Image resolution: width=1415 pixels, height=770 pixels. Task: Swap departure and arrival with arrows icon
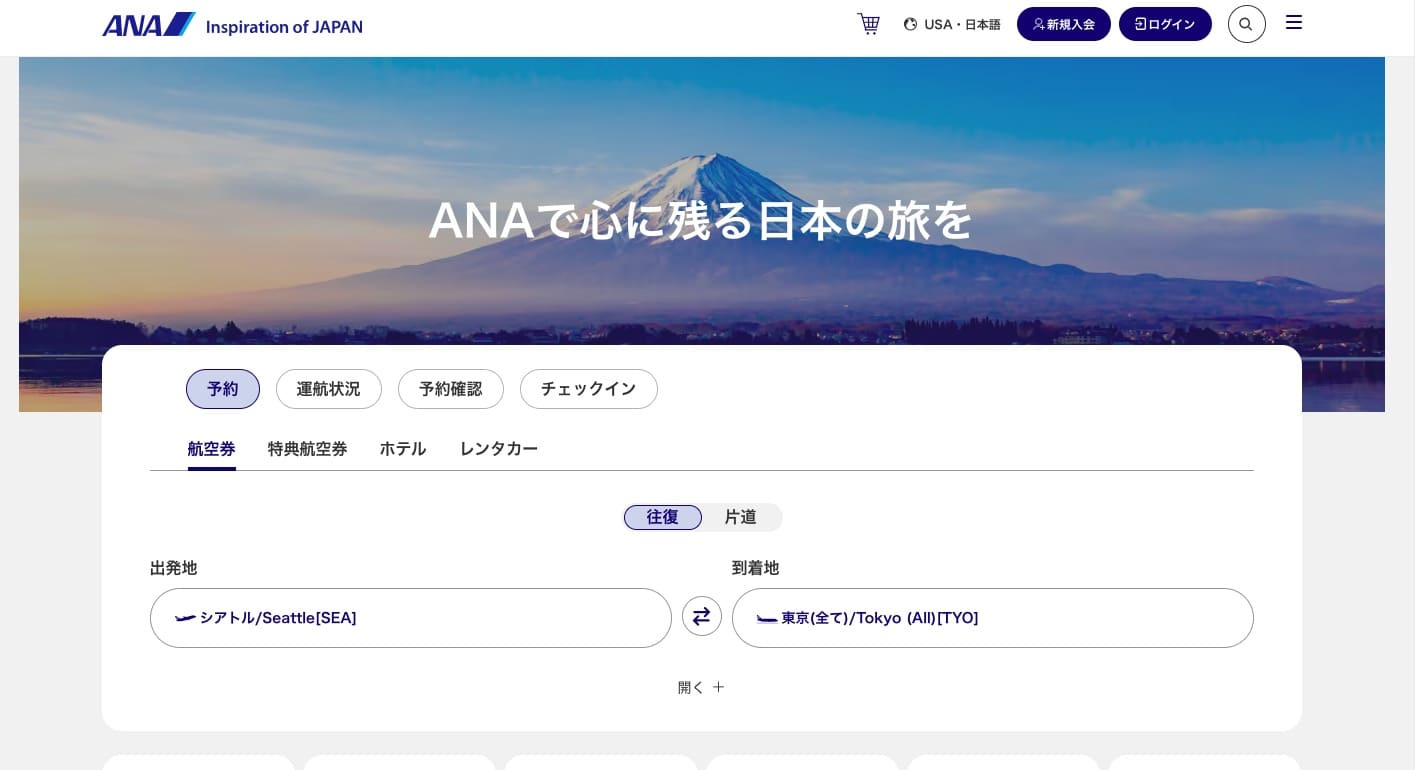point(702,616)
